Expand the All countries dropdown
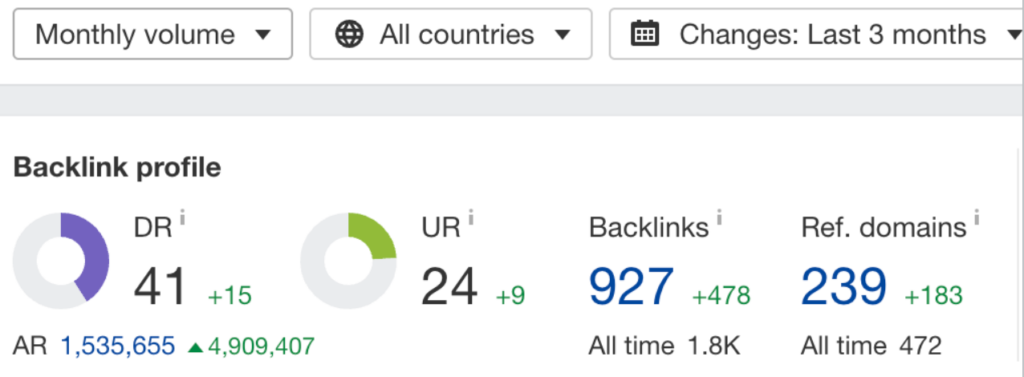This screenshot has height=377, width=1024. tap(451, 34)
